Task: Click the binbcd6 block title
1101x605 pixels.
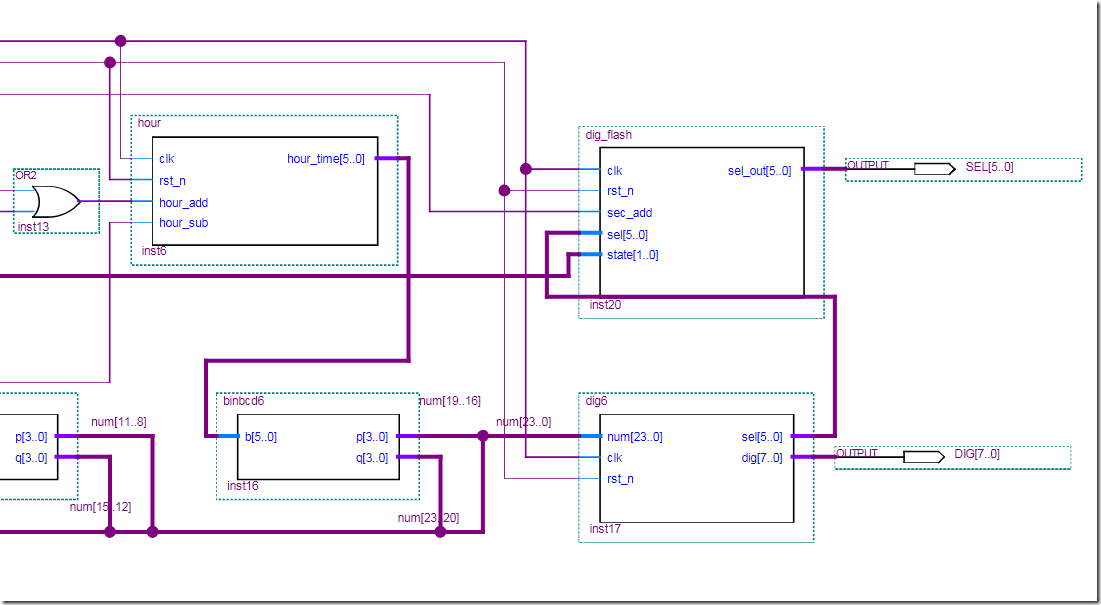Action: click(244, 401)
